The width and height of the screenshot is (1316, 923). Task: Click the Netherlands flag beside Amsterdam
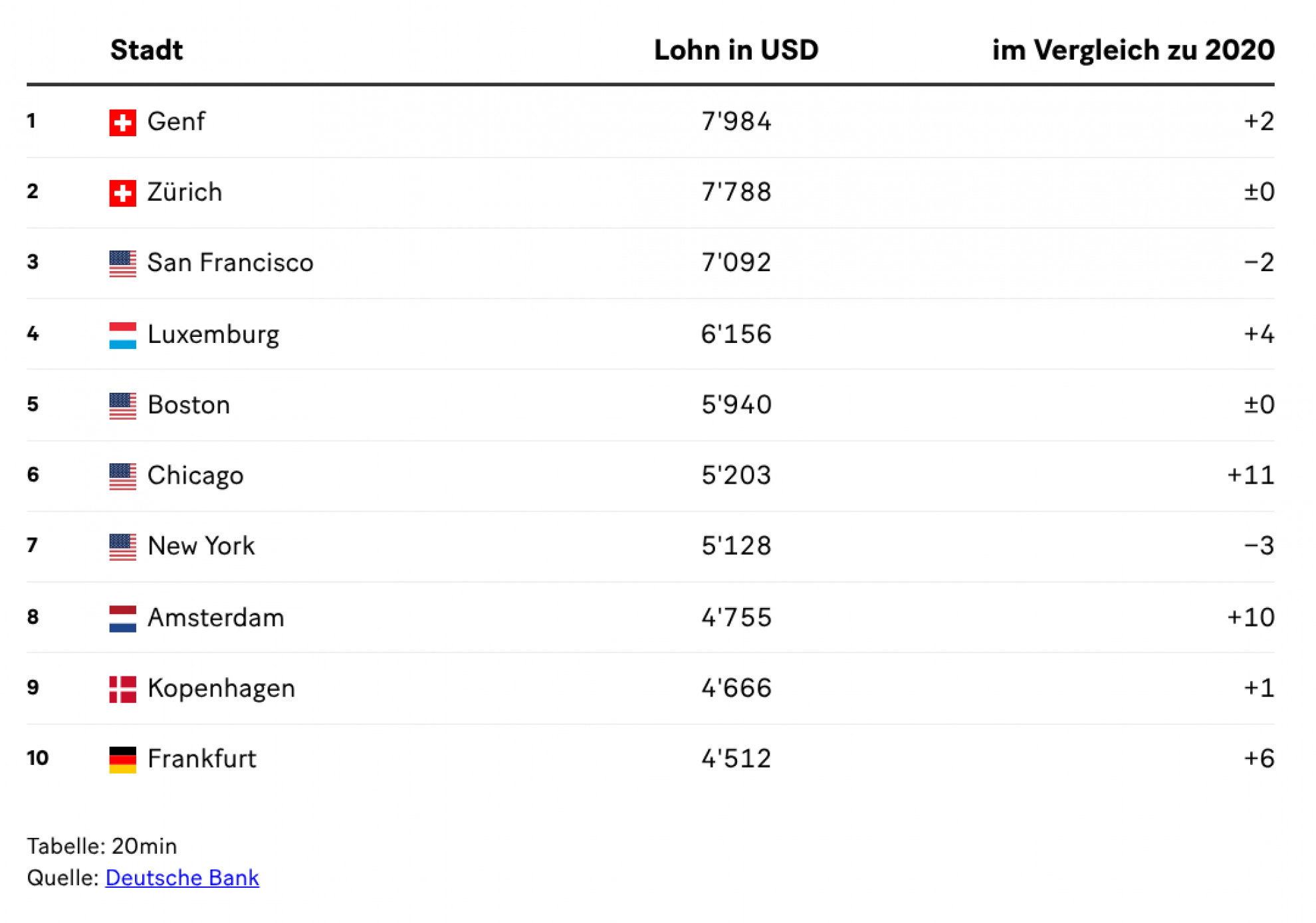(123, 618)
